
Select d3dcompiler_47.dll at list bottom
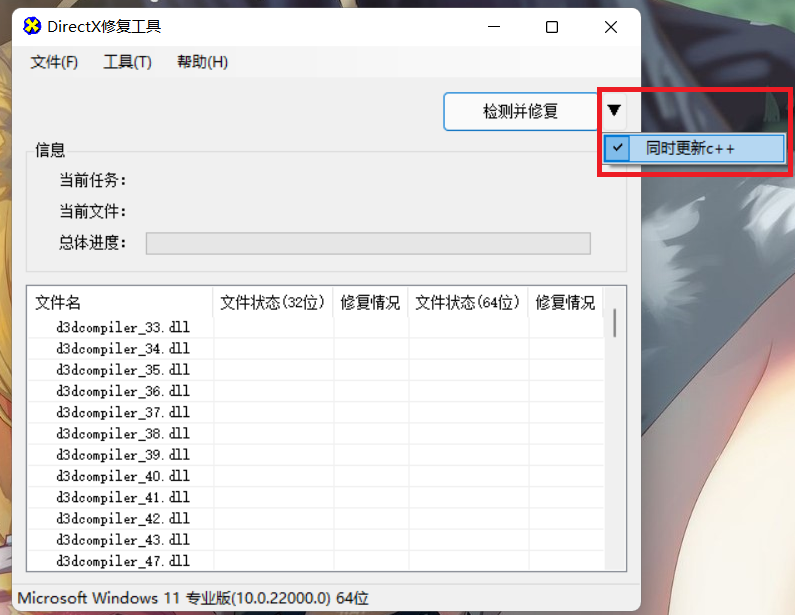(123, 561)
